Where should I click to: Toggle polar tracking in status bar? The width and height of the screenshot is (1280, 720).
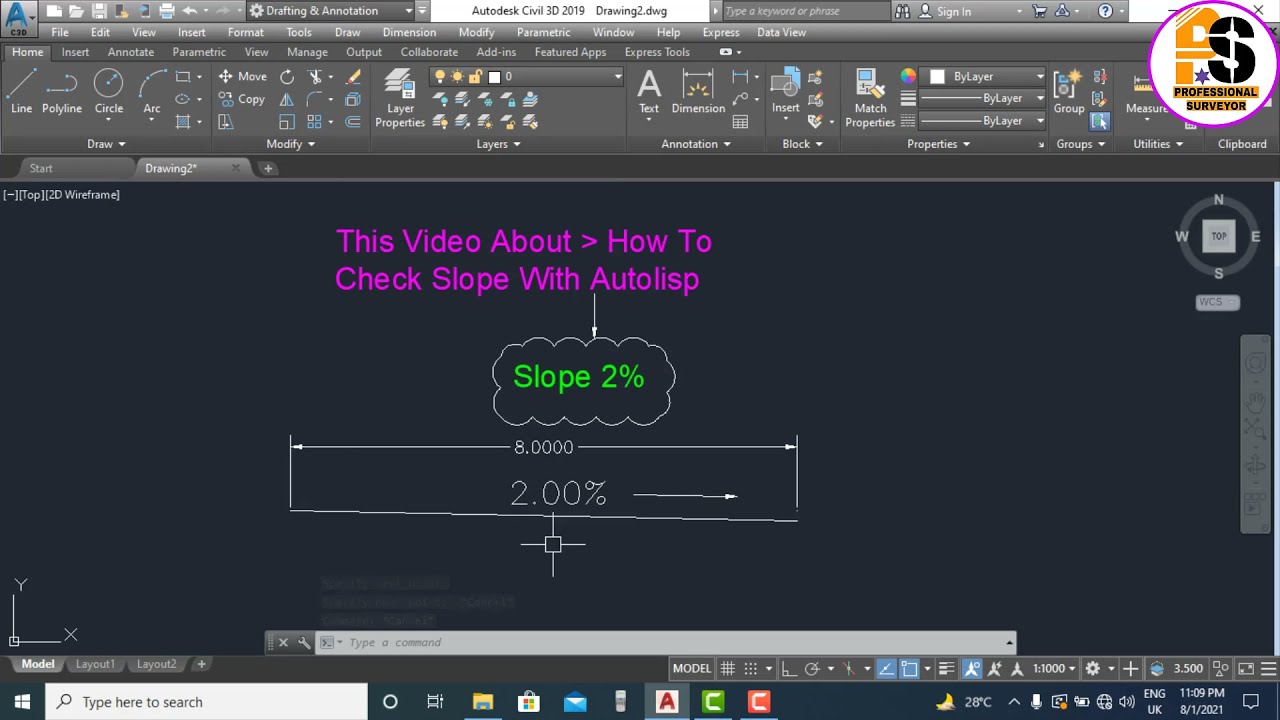[812, 668]
